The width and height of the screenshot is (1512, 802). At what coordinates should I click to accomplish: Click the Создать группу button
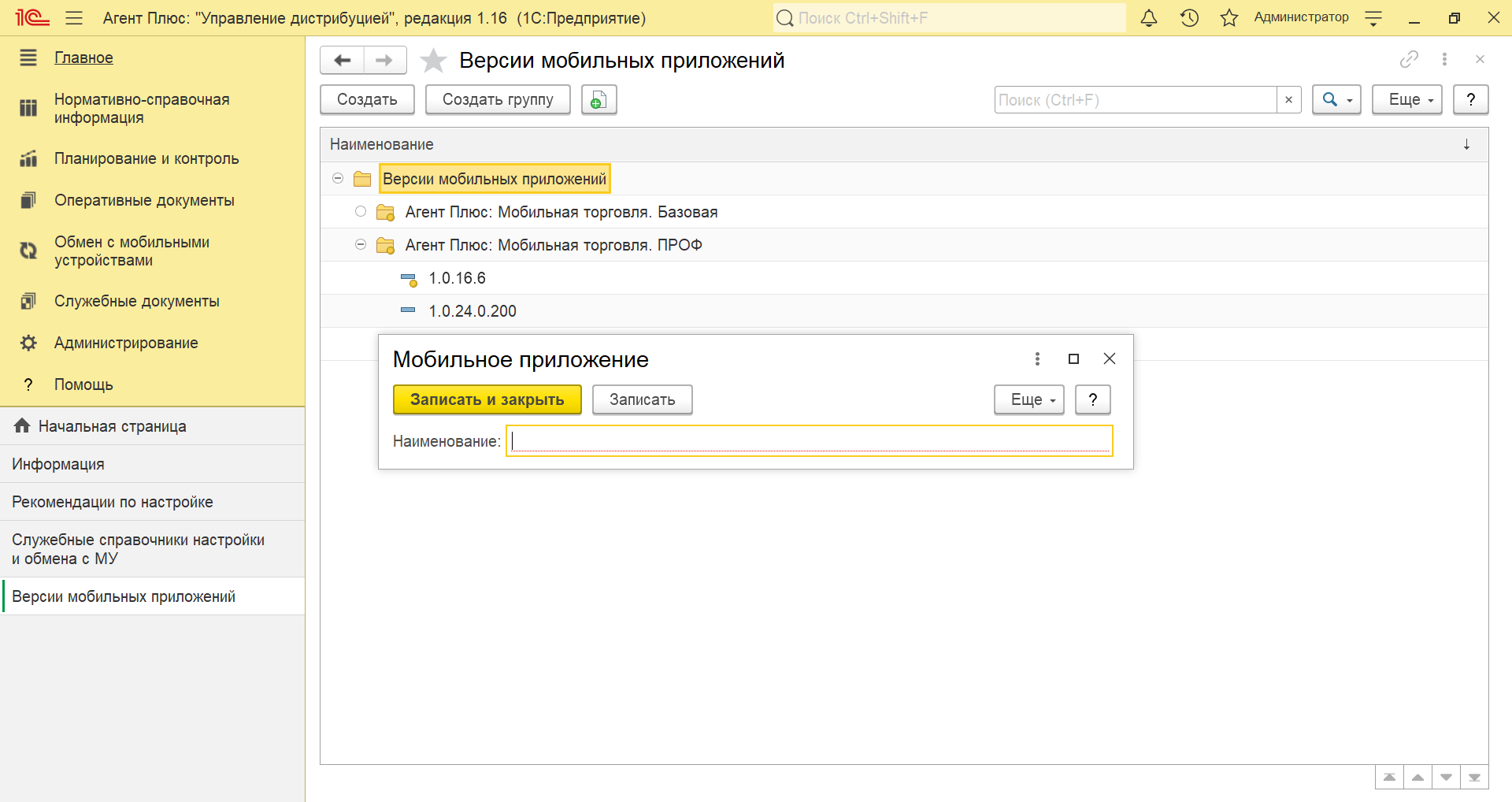(498, 100)
